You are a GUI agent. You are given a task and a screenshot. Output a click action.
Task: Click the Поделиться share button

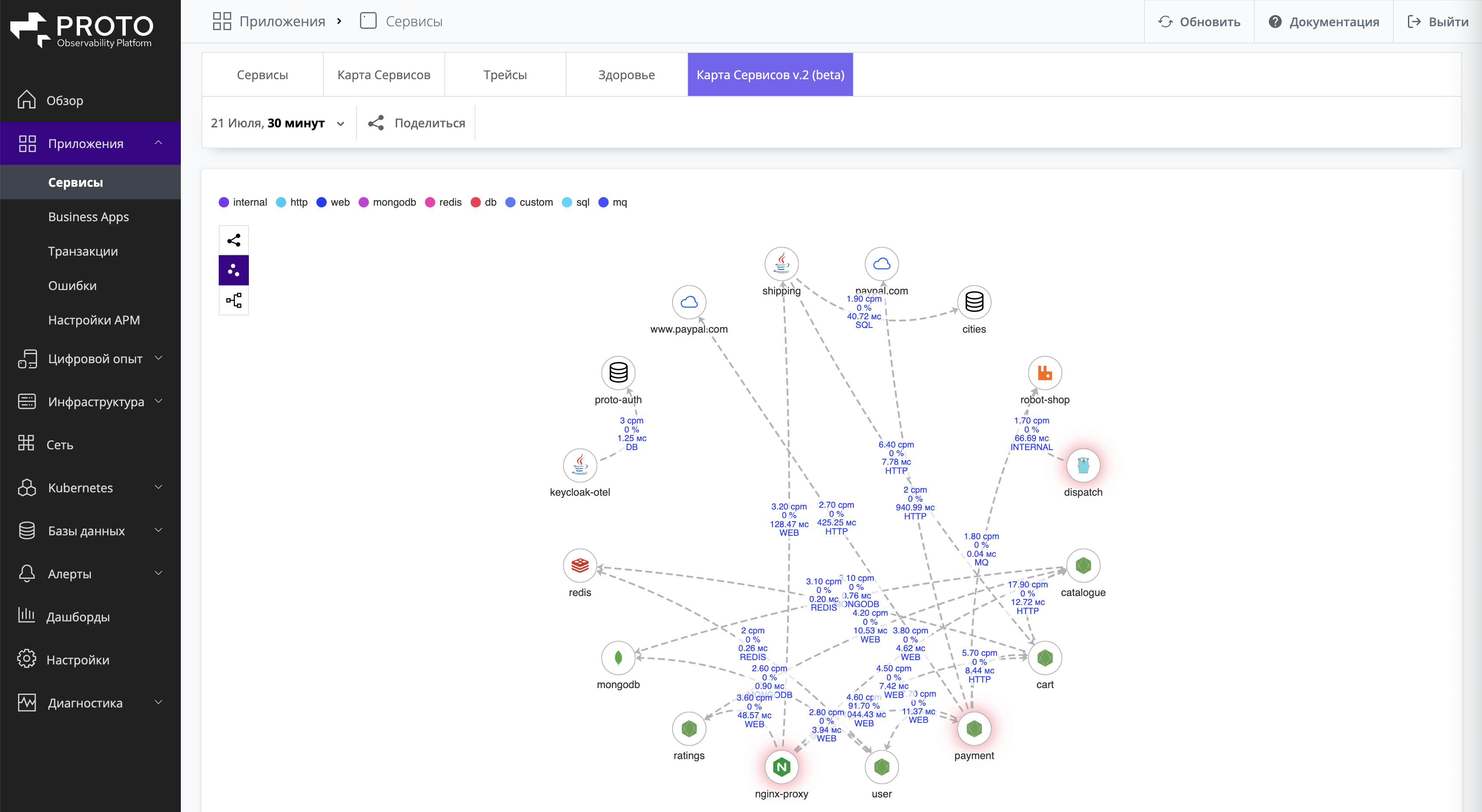point(416,123)
